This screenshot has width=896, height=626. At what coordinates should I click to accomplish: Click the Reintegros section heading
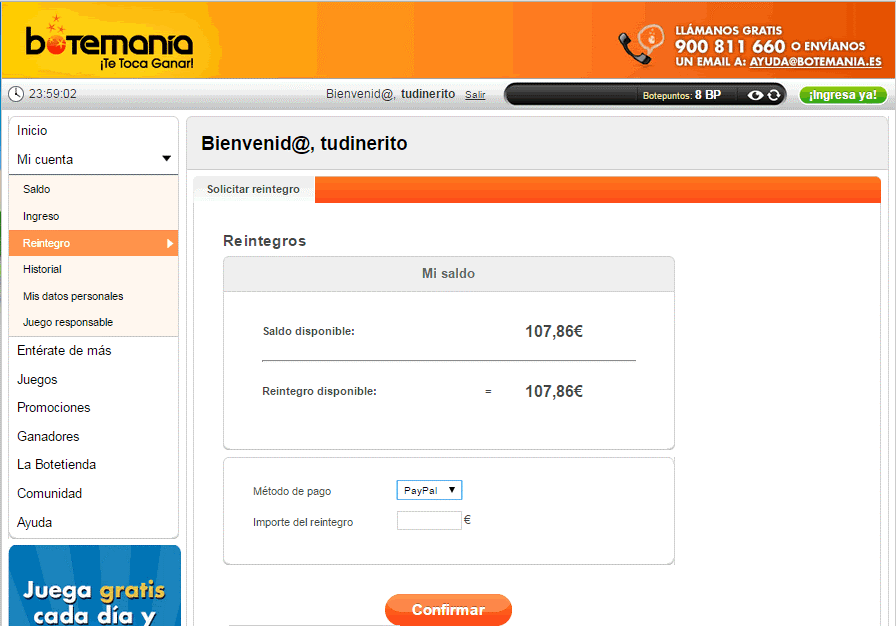(x=265, y=241)
